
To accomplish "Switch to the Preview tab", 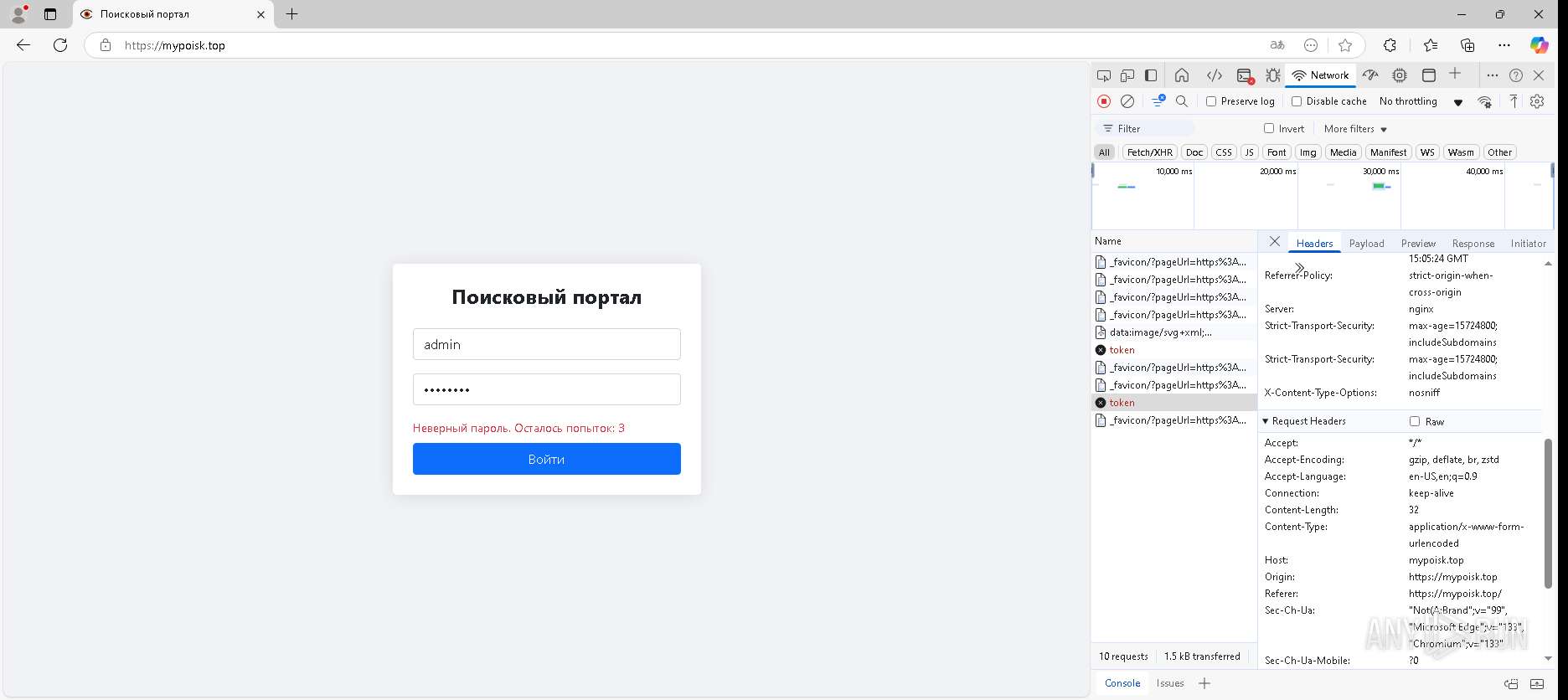I will tap(1418, 244).
